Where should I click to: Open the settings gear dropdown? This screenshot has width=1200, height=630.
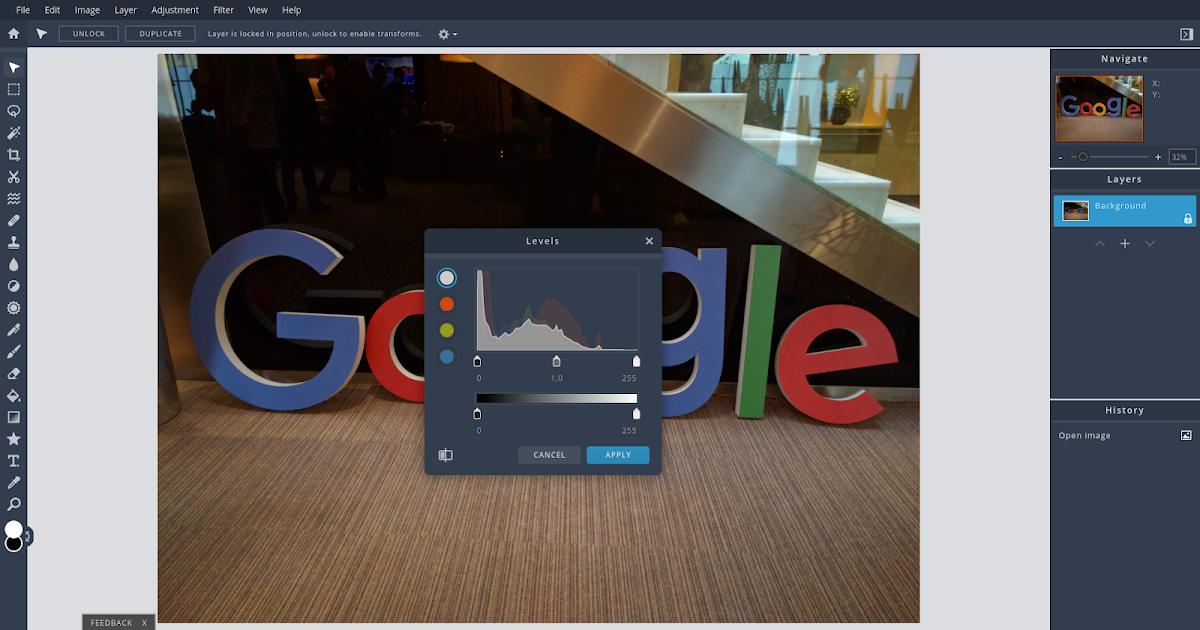(448, 34)
